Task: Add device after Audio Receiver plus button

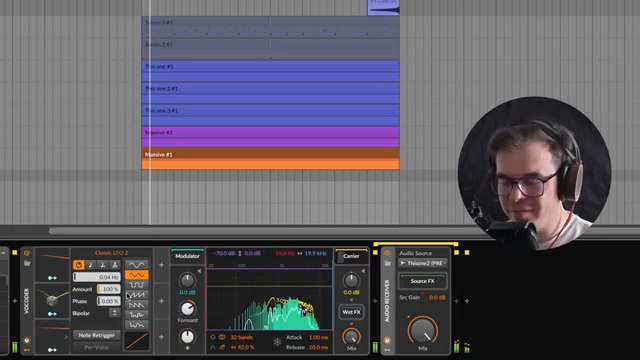Action: coord(456,301)
